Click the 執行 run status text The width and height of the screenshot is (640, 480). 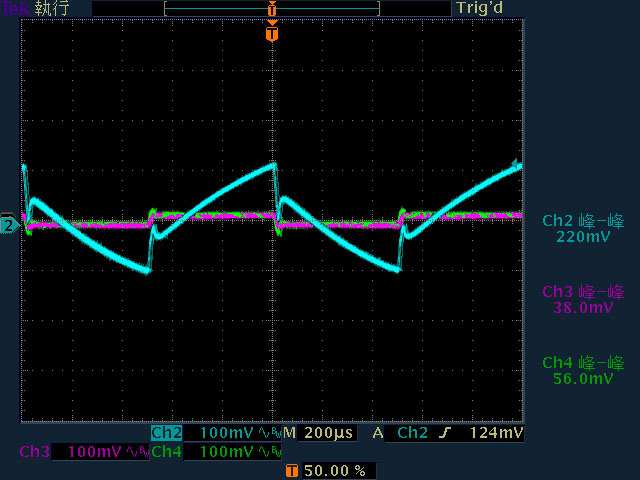[52, 8]
